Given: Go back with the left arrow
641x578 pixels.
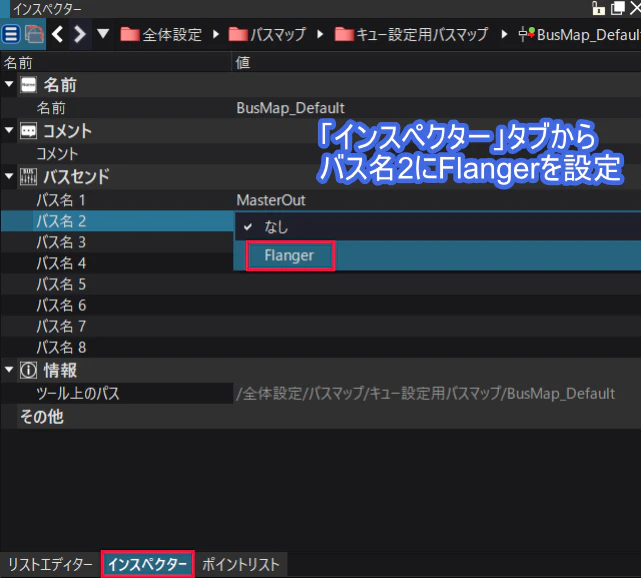Looking at the screenshot, I should [x=58, y=34].
